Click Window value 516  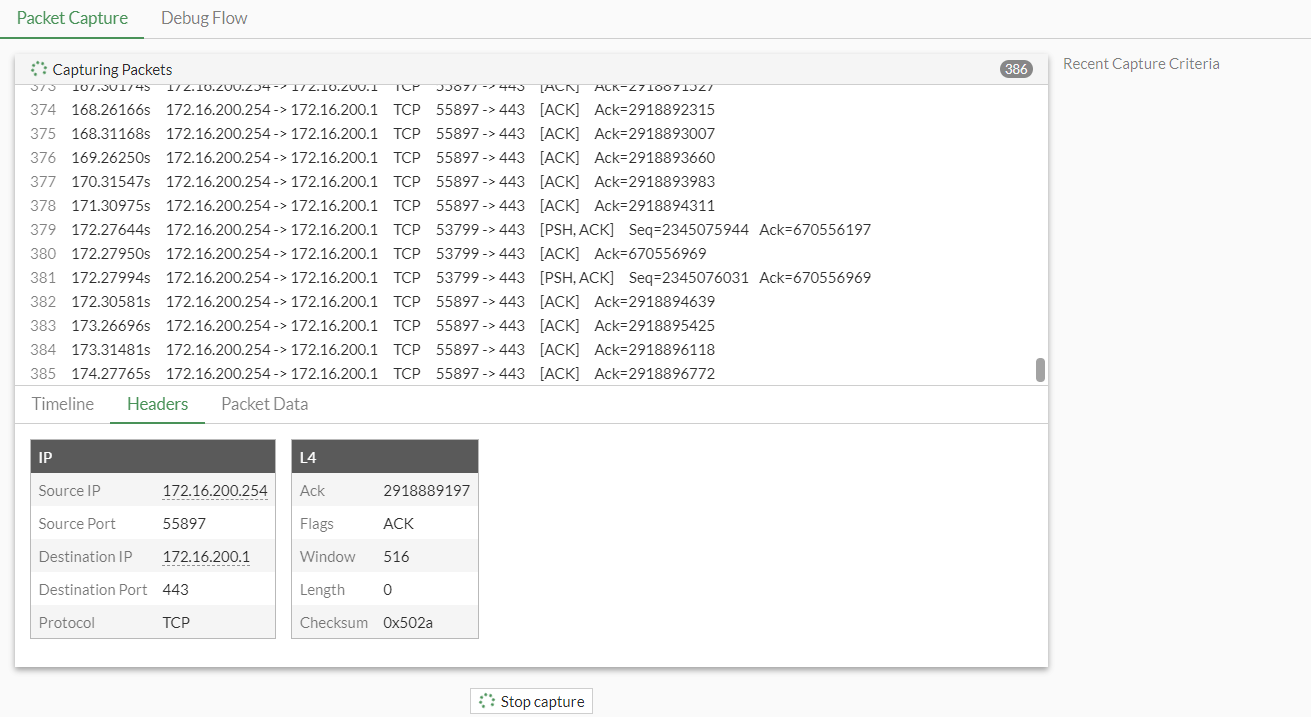396,556
